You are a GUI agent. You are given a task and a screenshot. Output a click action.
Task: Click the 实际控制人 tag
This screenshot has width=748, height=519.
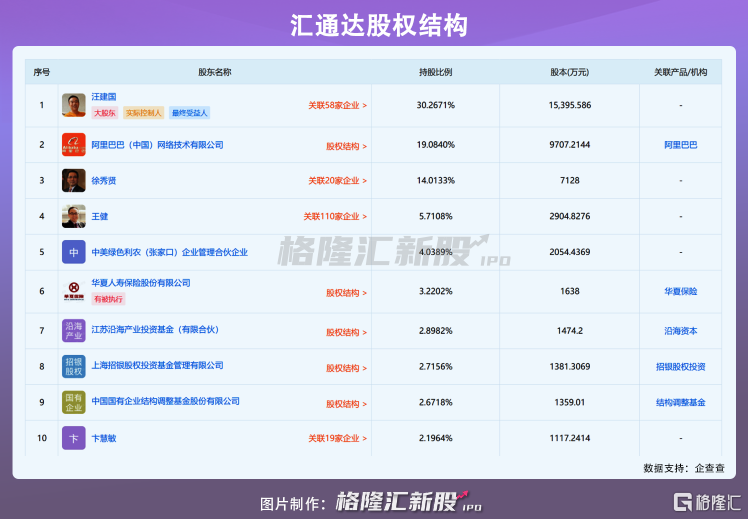143,113
